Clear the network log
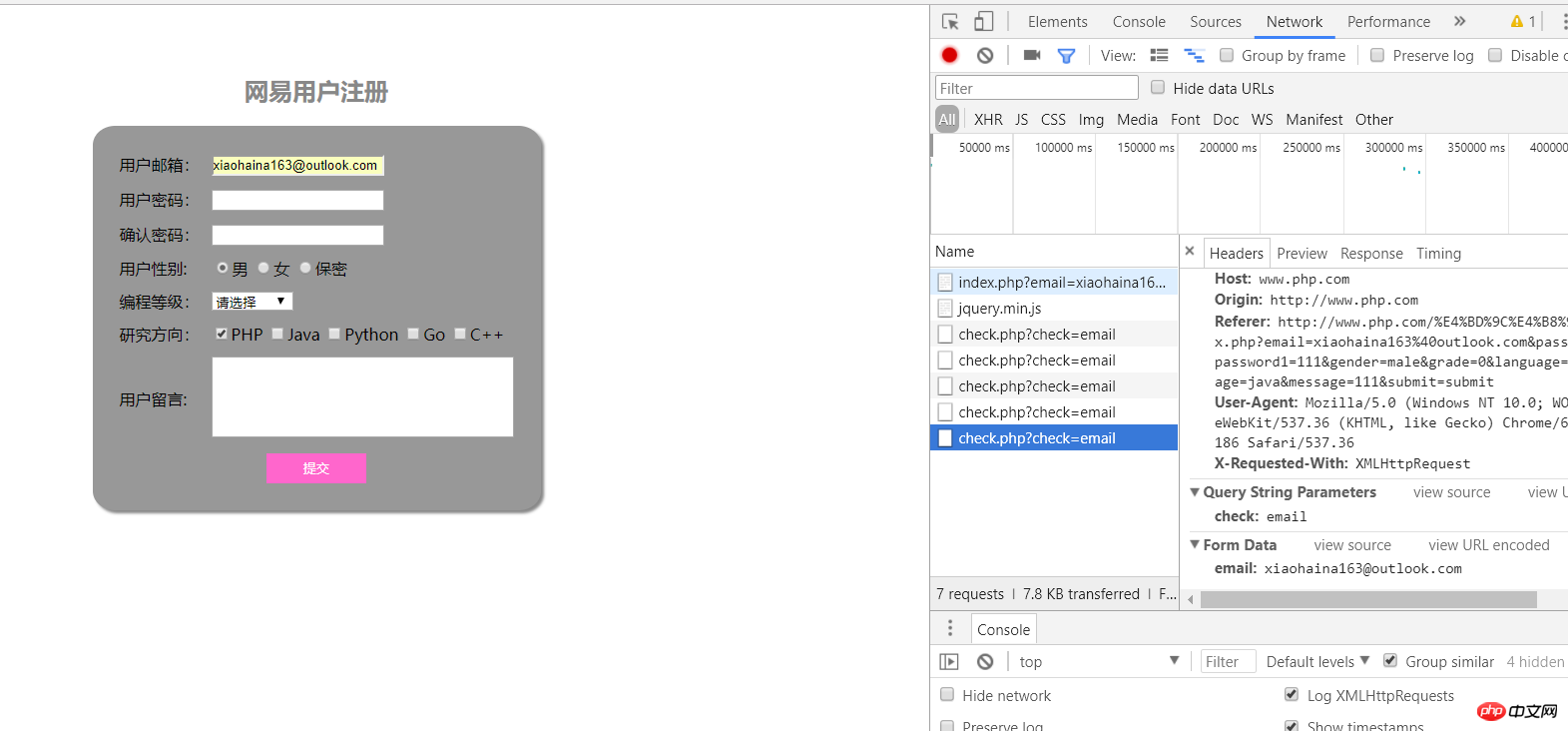Screen dimensions: 1568x731 [x=985, y=55]
